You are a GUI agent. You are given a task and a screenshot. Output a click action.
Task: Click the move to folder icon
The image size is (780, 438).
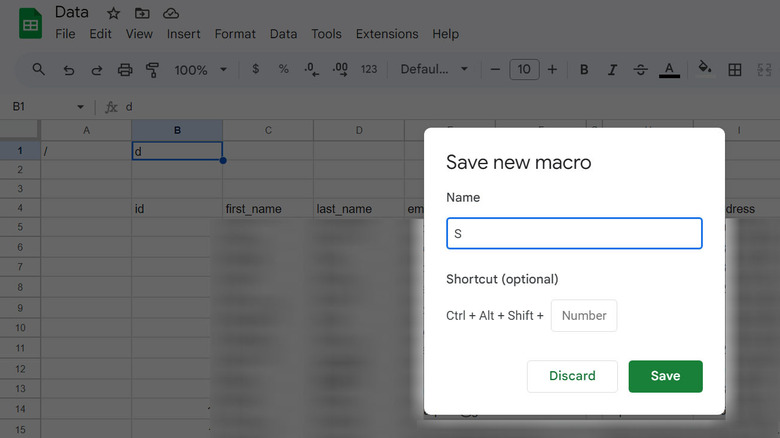(142, 13)
